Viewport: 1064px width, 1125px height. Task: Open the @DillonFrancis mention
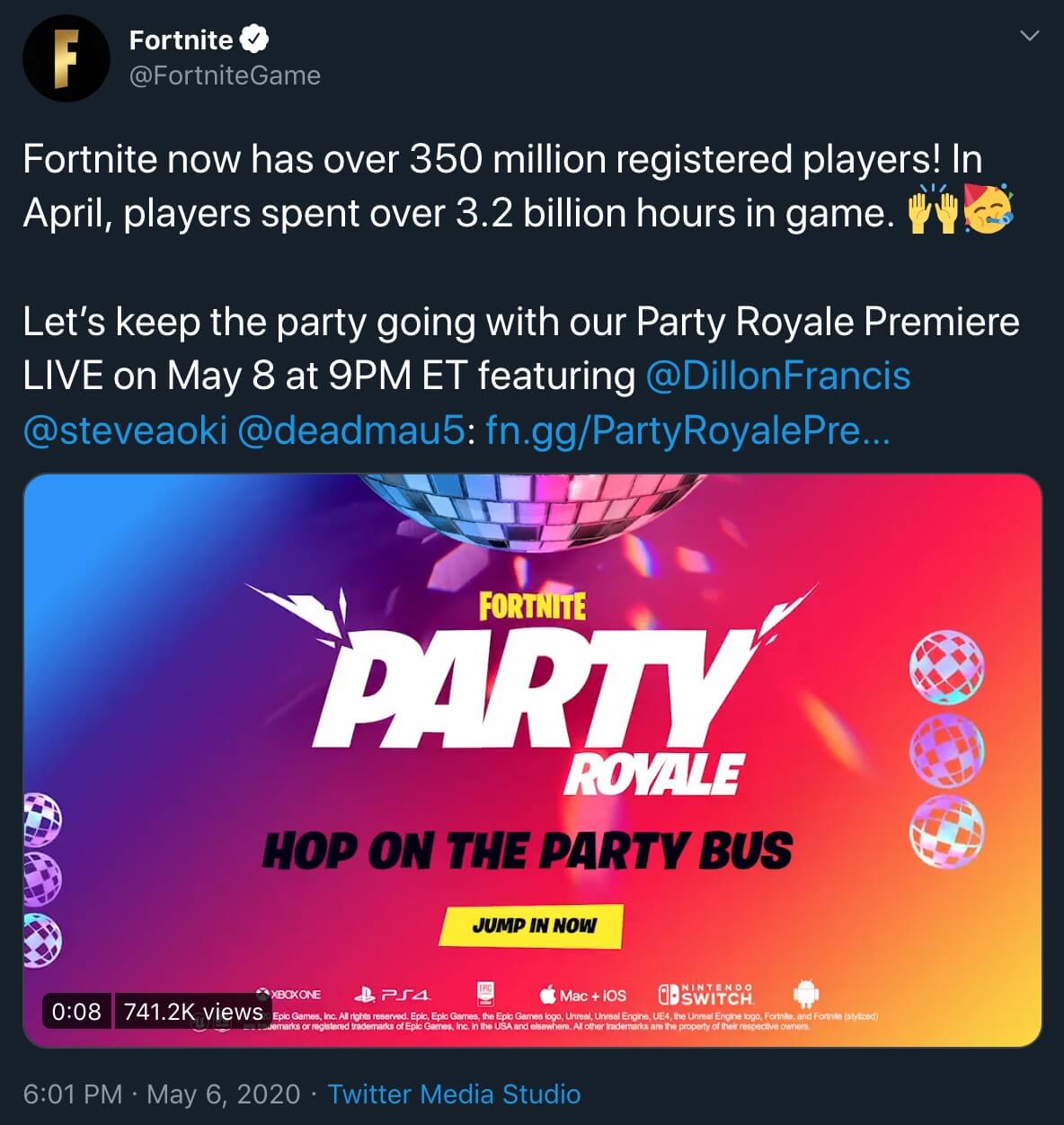[x=778, y=376]
